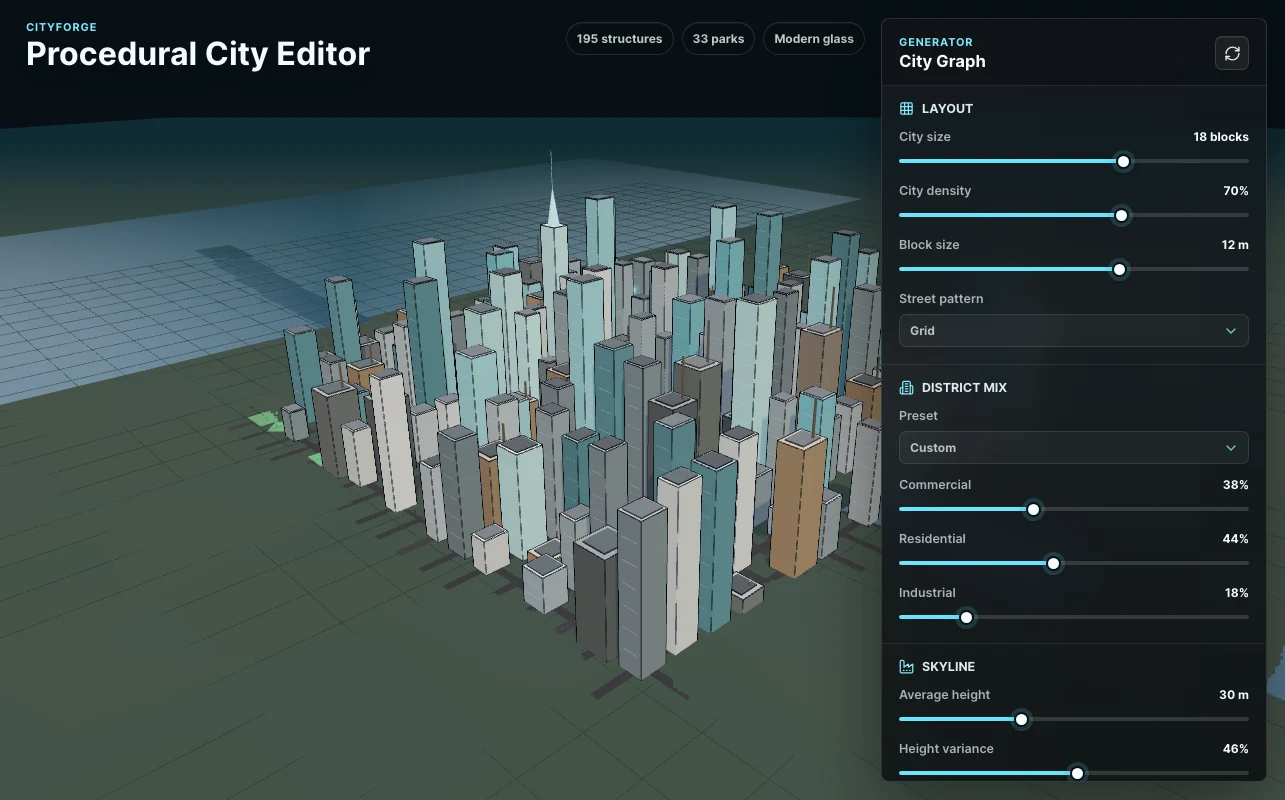Viewport: 1285px width, 800px height.
Task: Click the 18 blocks value
Action: [x=1221, y=137]
